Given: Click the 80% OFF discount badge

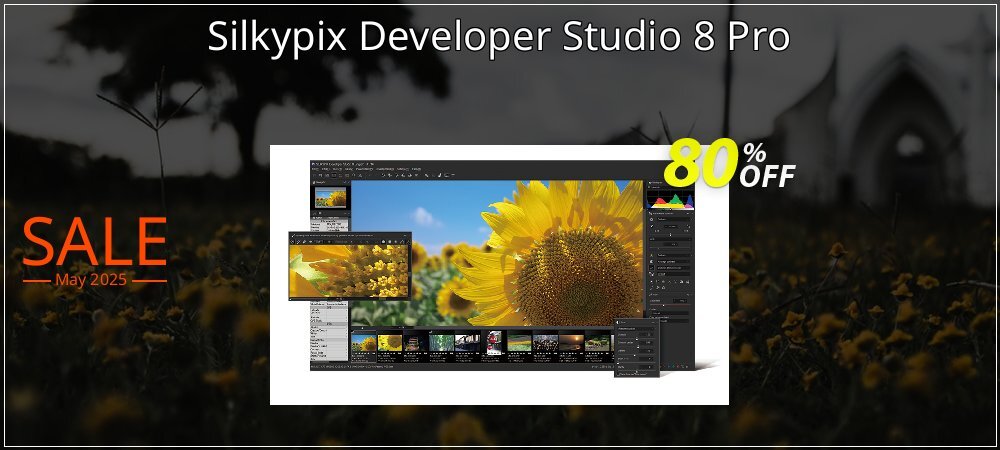Looking at the screenshot, I should pos(730,163).
